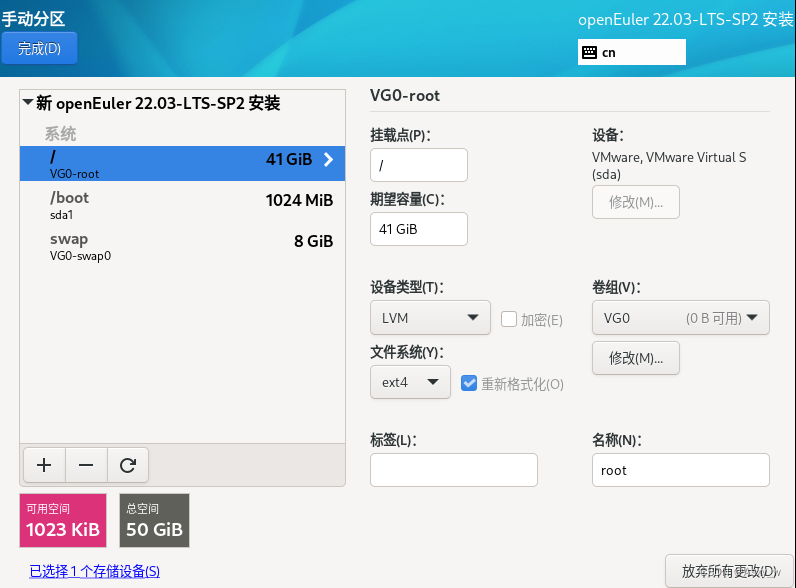Click the 8 GiB swap size value
Screen dimensions: 796x588
(x=313, y=241)
